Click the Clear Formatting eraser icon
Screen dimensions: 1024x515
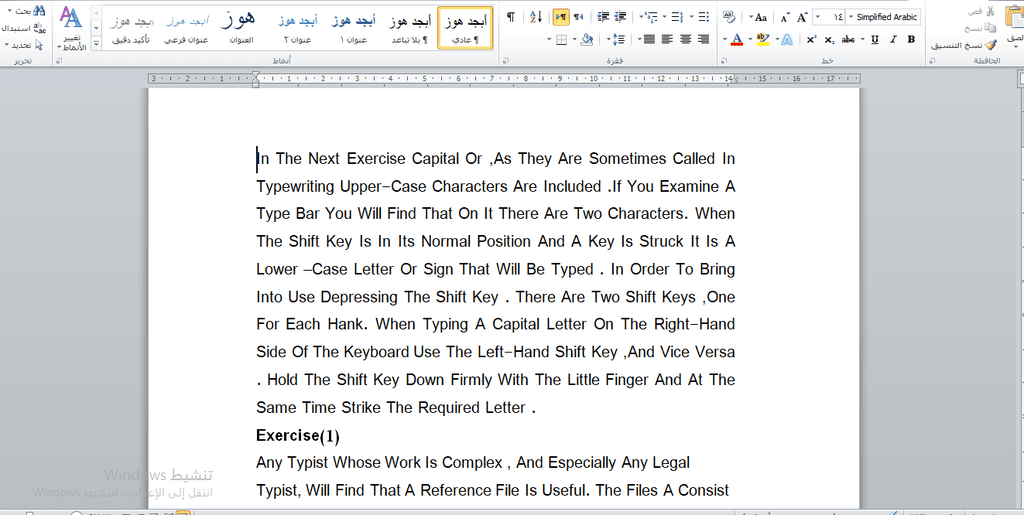729,17
